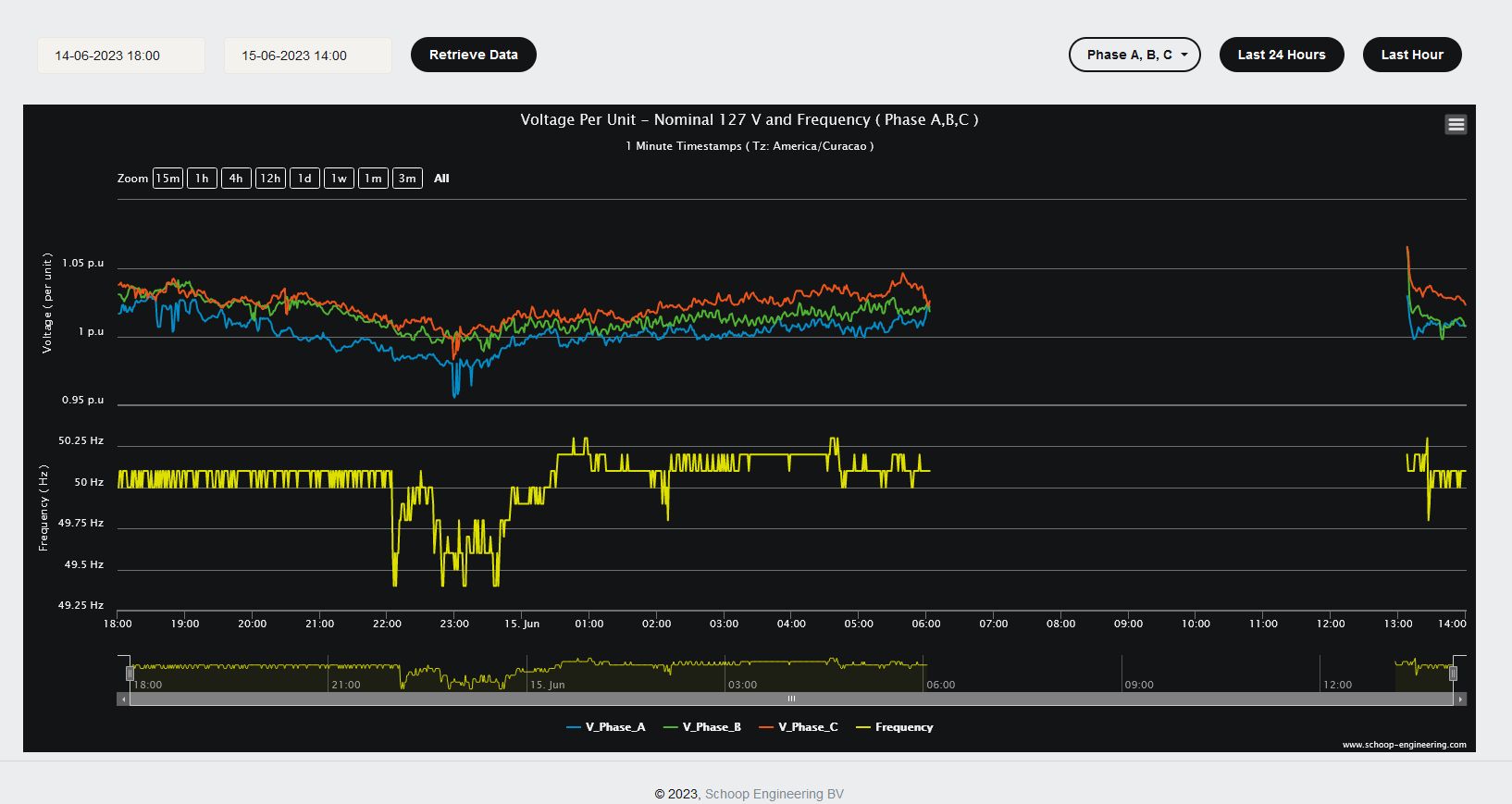Hide the Frequency series in legend
Viewport: 1512px width, 804px height.
click(x=895, y=727)
